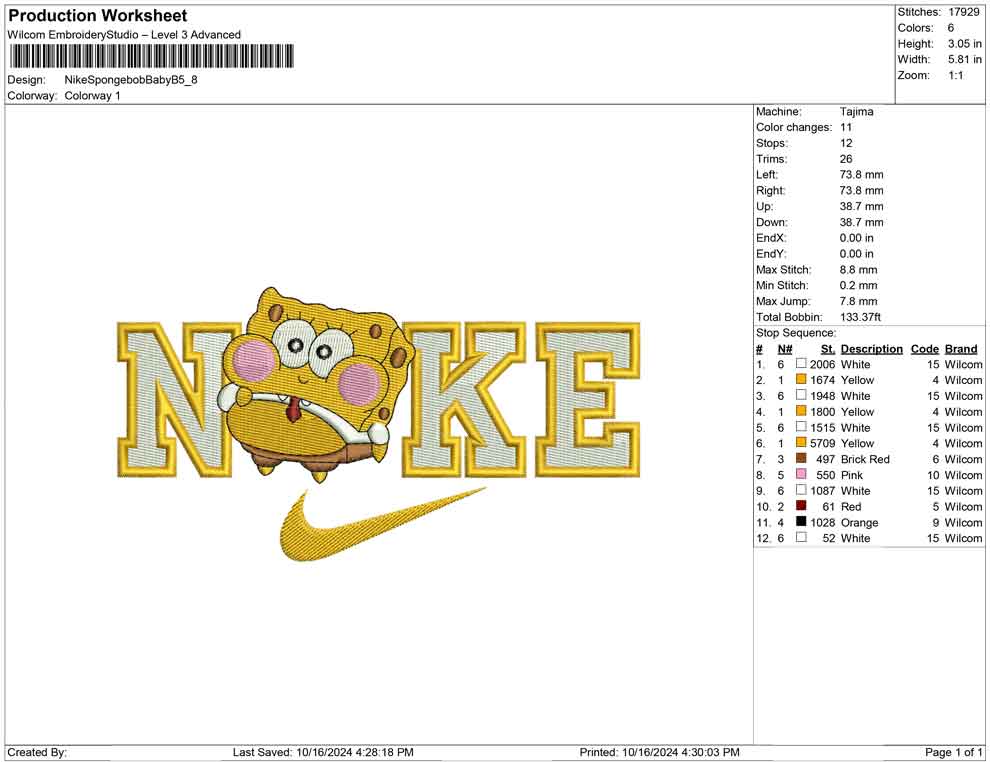Click design name NikeSpongebobBabyB5_8

point(131,80)
